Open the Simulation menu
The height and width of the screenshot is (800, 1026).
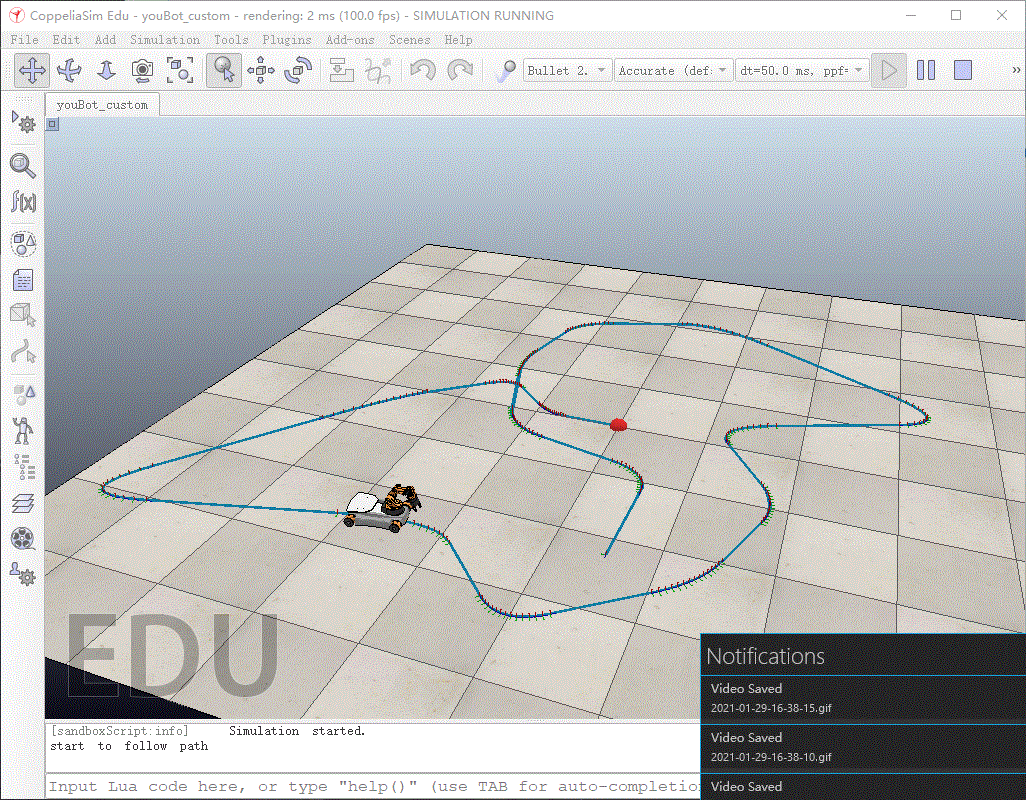point(165,40)
